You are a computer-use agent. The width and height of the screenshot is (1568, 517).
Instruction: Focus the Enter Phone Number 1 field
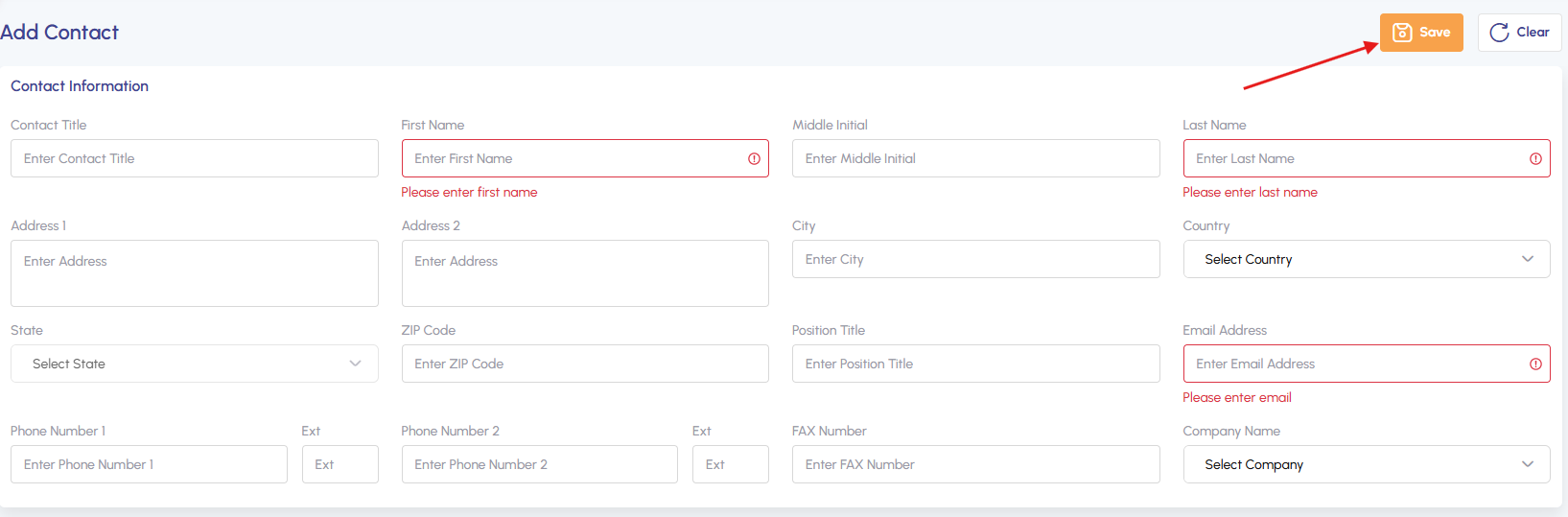(149, 465)
